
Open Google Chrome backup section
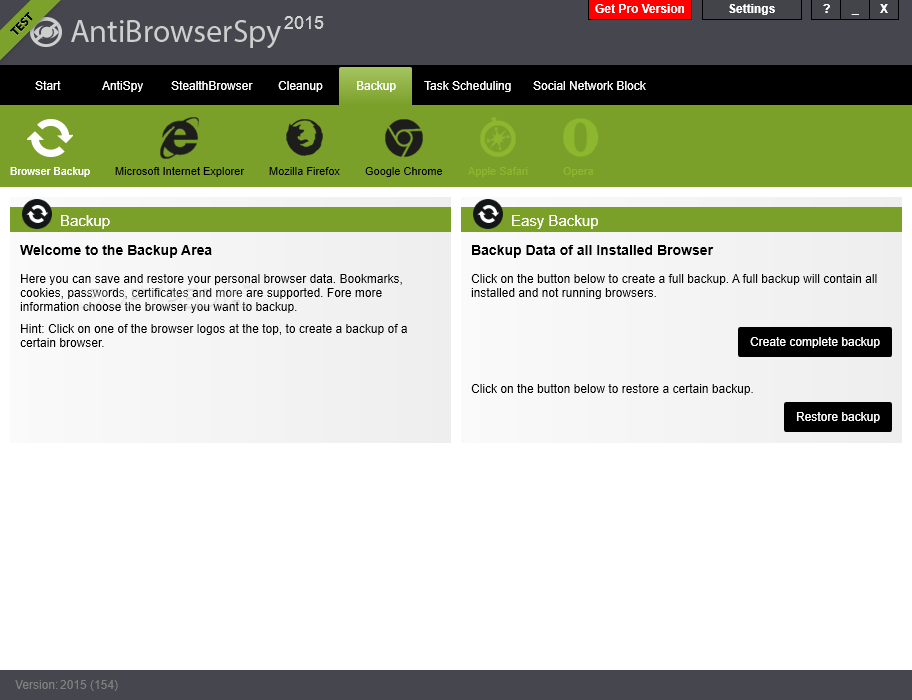coord(404,138)
